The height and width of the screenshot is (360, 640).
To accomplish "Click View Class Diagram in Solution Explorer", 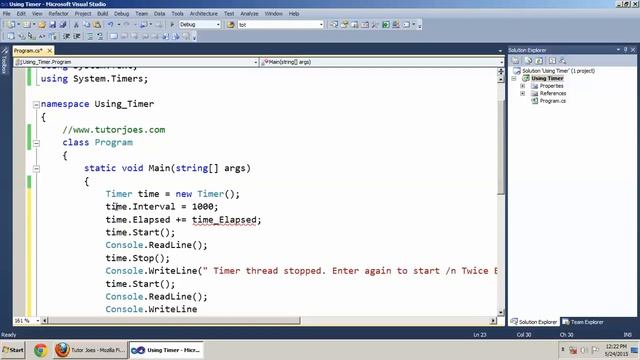I will pos(563,61).
